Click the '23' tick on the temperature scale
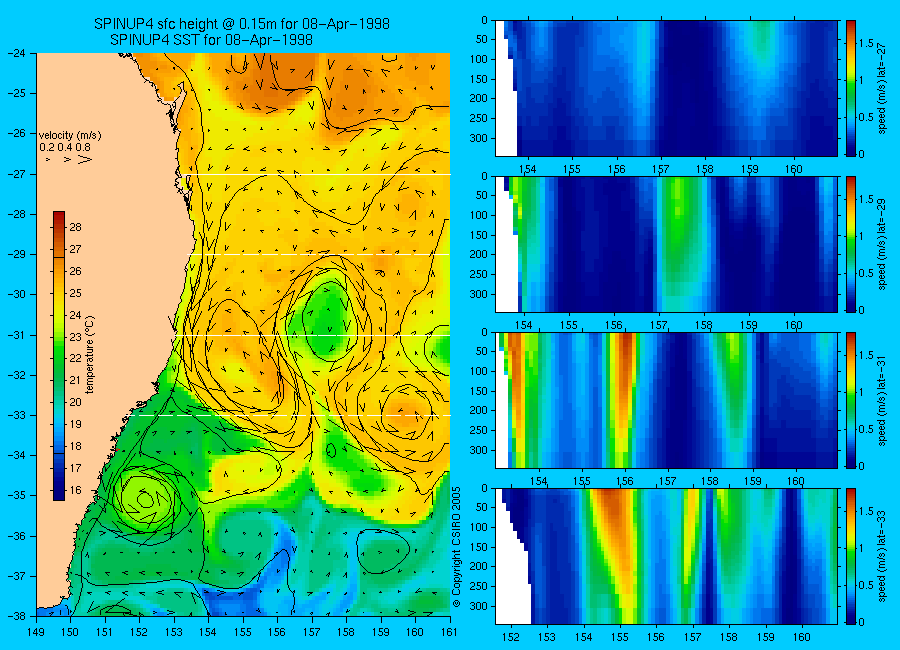The height and width of the screenshot is (650, 900). (x=76, y=337)
